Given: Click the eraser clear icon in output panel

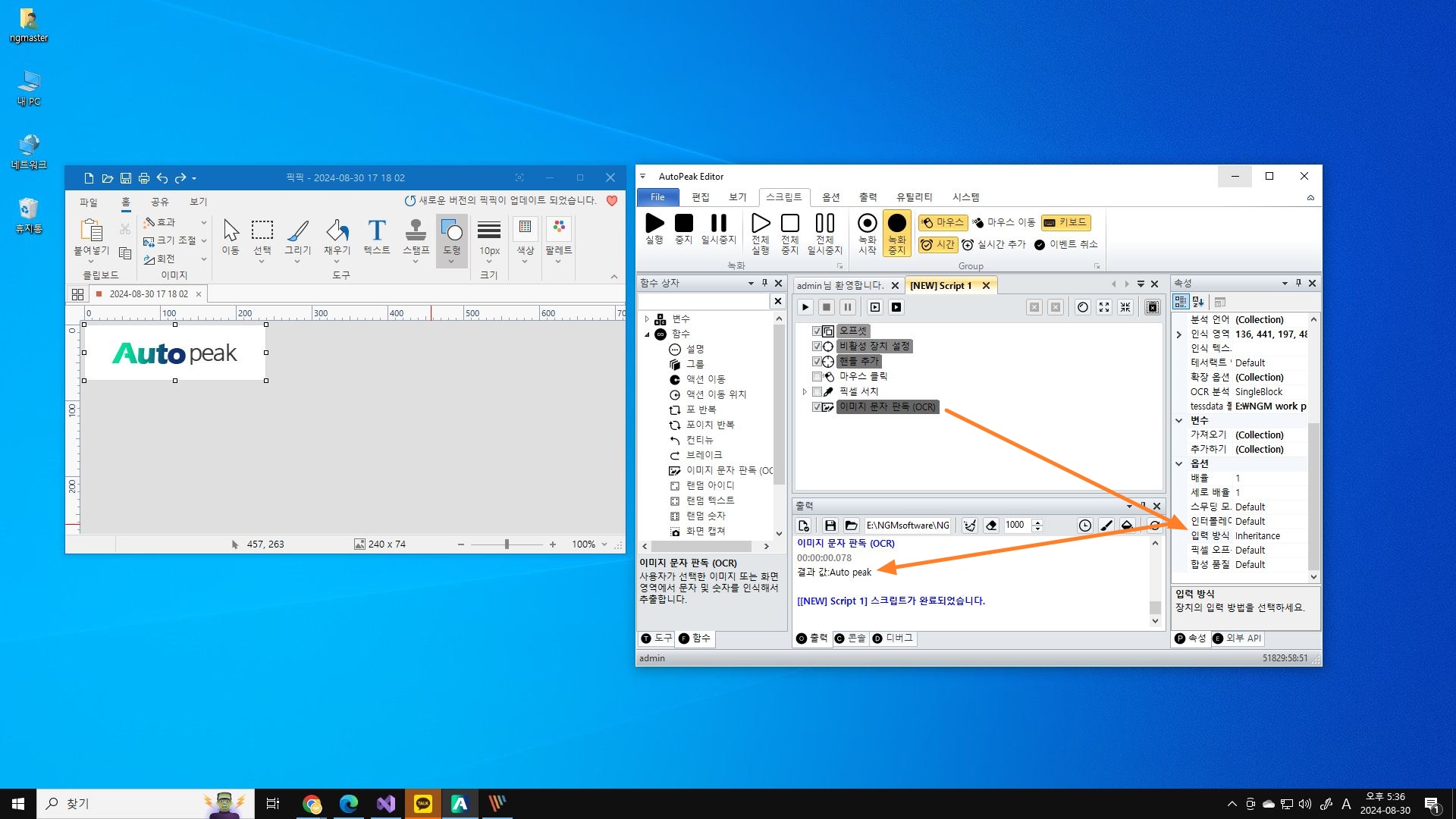Looking at the screenshot, I should click(990, 526).
